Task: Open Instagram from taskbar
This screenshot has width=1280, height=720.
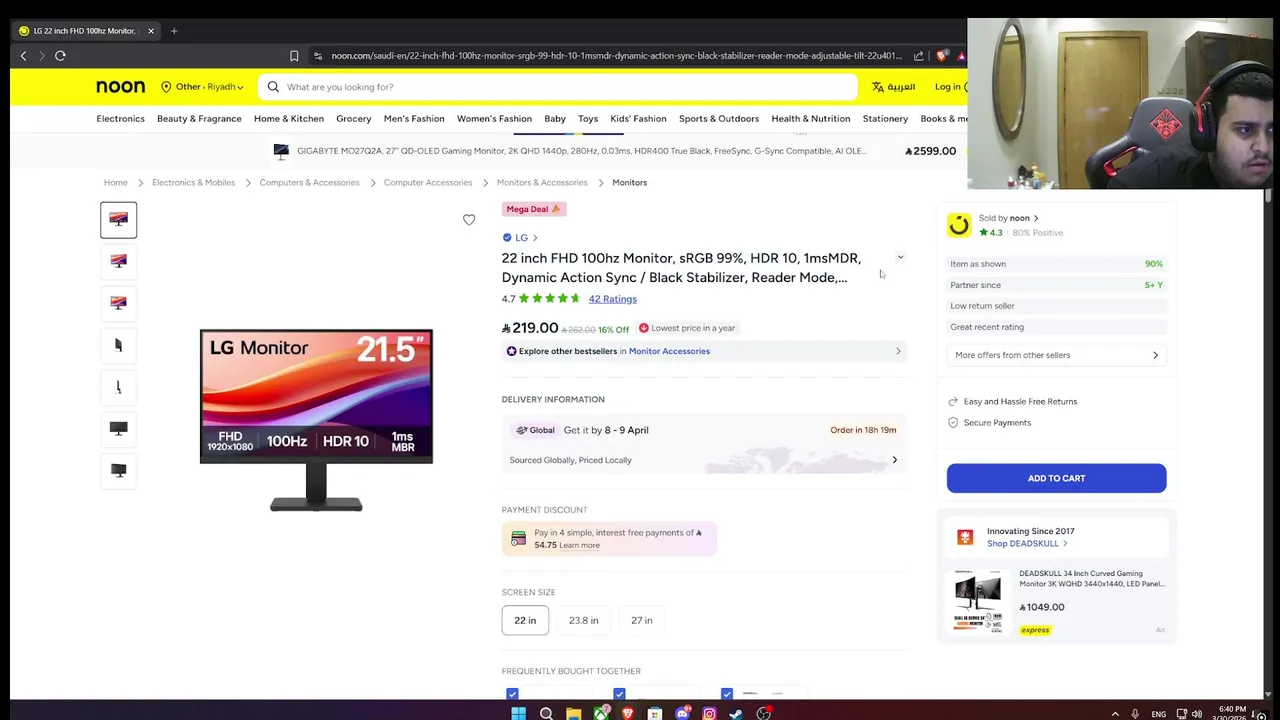Action: click(709, 713)
